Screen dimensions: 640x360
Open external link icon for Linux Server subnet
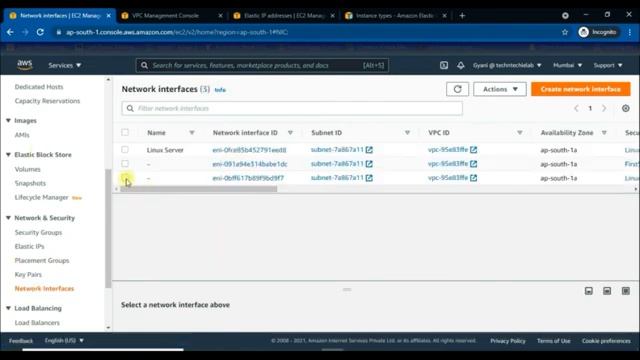tap(369, 150)
